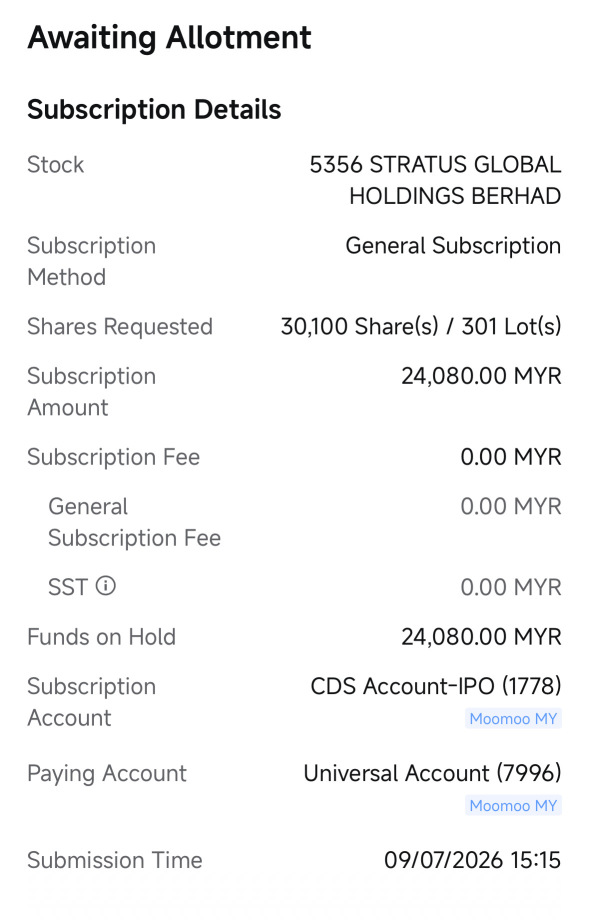Tap the SST 0.00 MYR amount
The image size is (589, 920).
click(x=510, y=587)
